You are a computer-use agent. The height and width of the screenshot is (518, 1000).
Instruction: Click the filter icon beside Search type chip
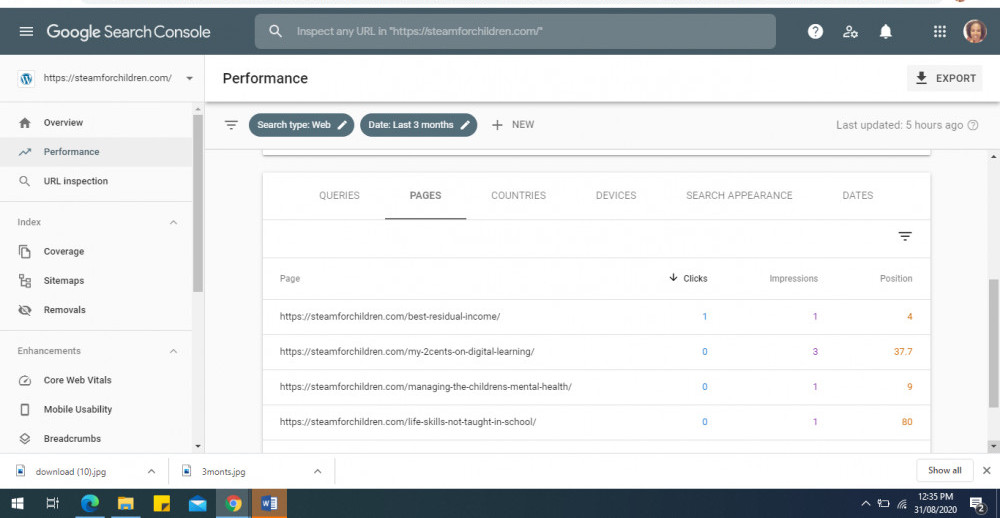pyautogui.click(x=231, y=125)
